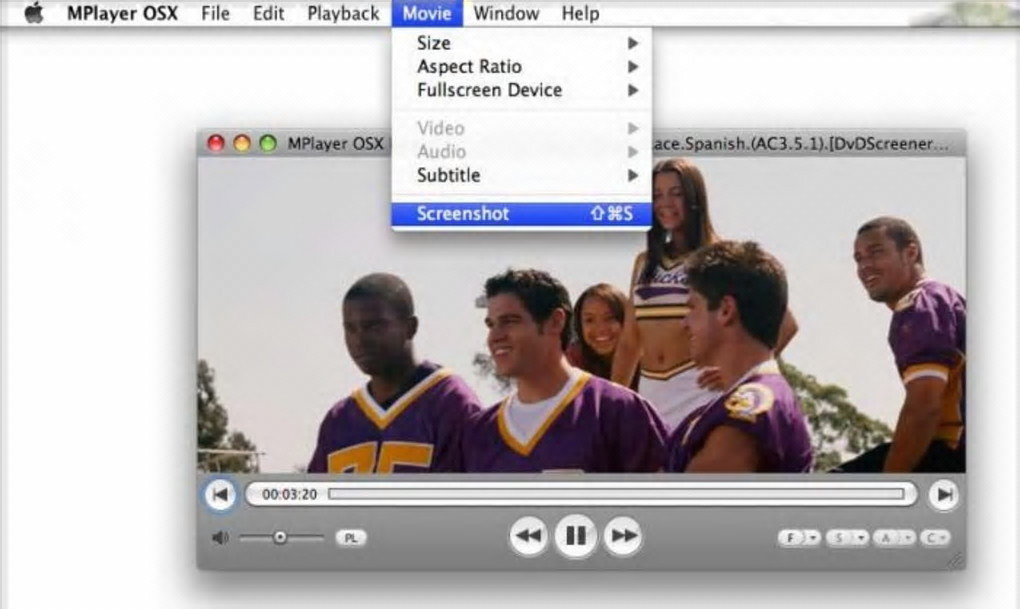The image size is (1020, 609).
Task: Expand the Size submenu
Action: click(521, 43)
